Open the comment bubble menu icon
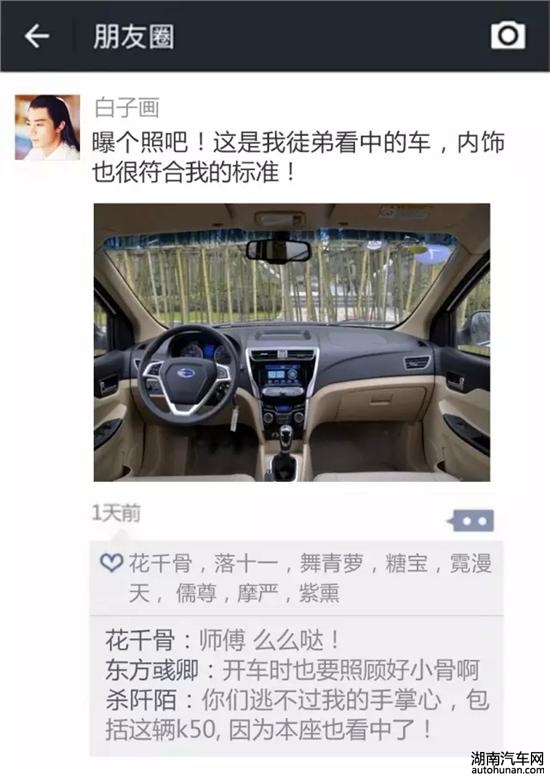 471,521
